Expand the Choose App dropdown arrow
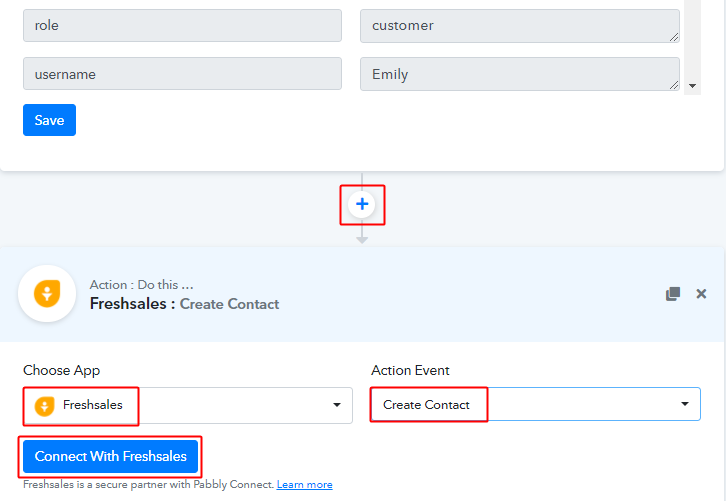Image resolution: width=726 pixels, height=501 pixels. pyautogui.click(x=336, y=405)
